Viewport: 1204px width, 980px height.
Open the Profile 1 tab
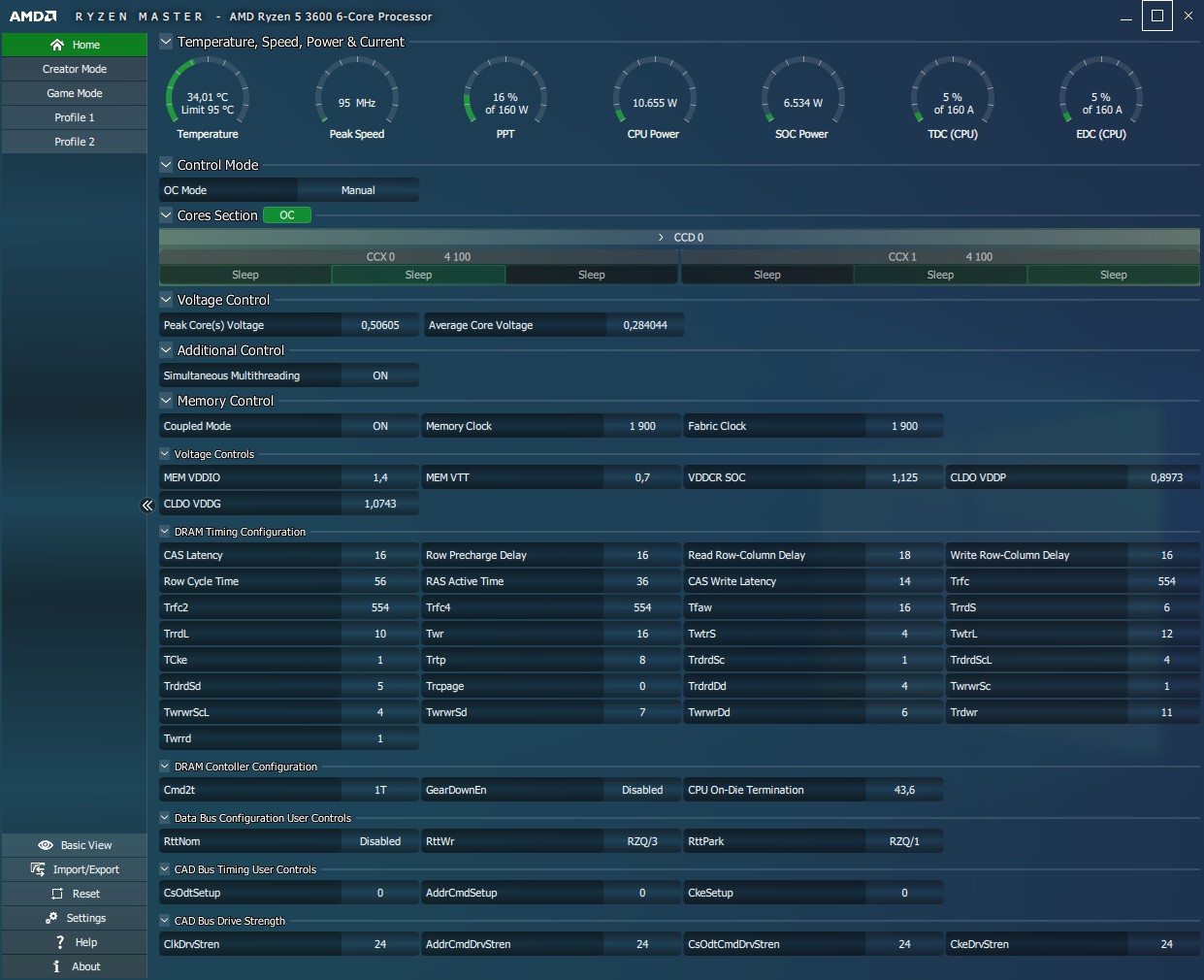pyautogui.click(x=75, y=117)
